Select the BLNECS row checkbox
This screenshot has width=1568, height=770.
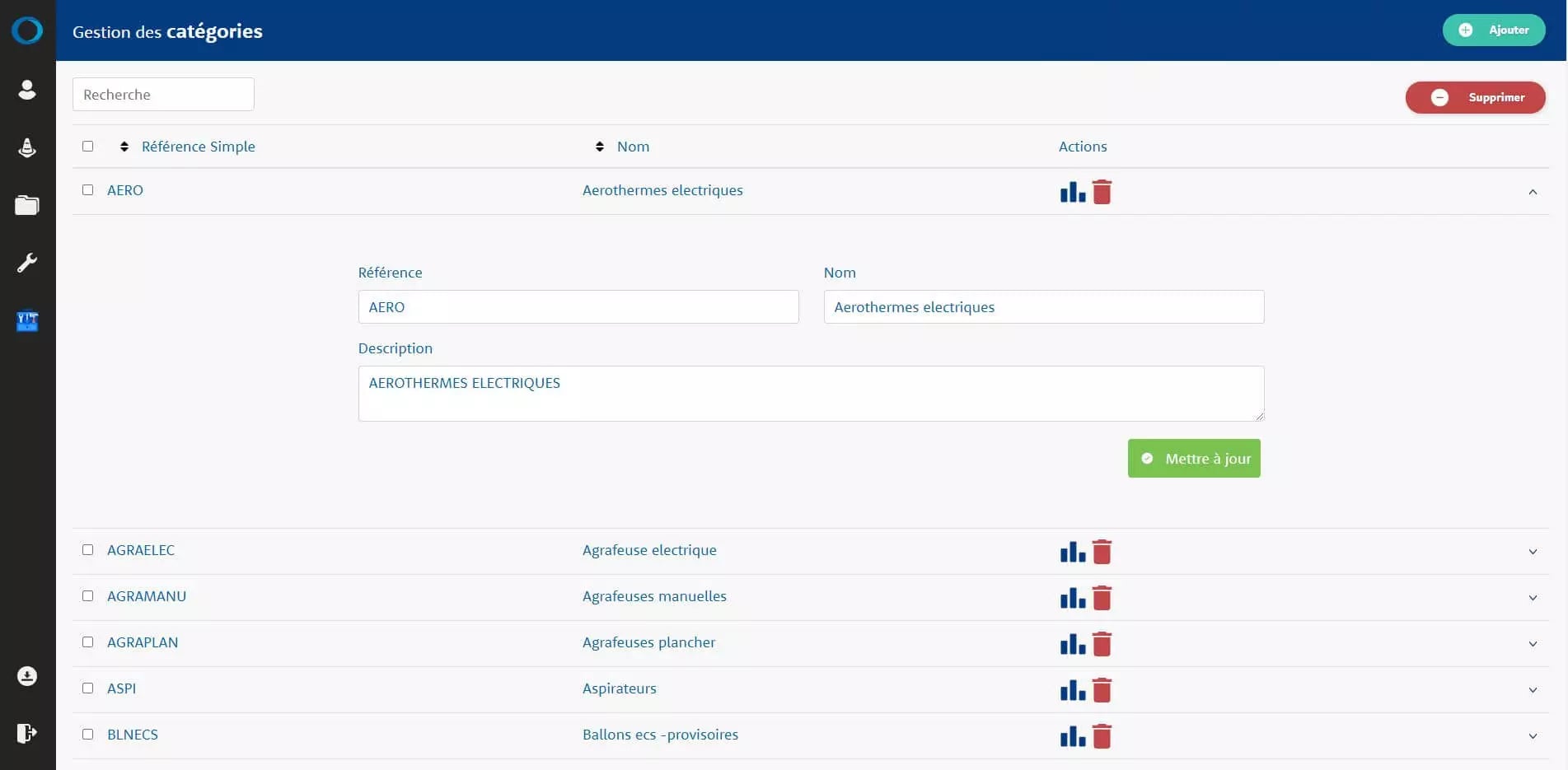(x=88, y=735)
